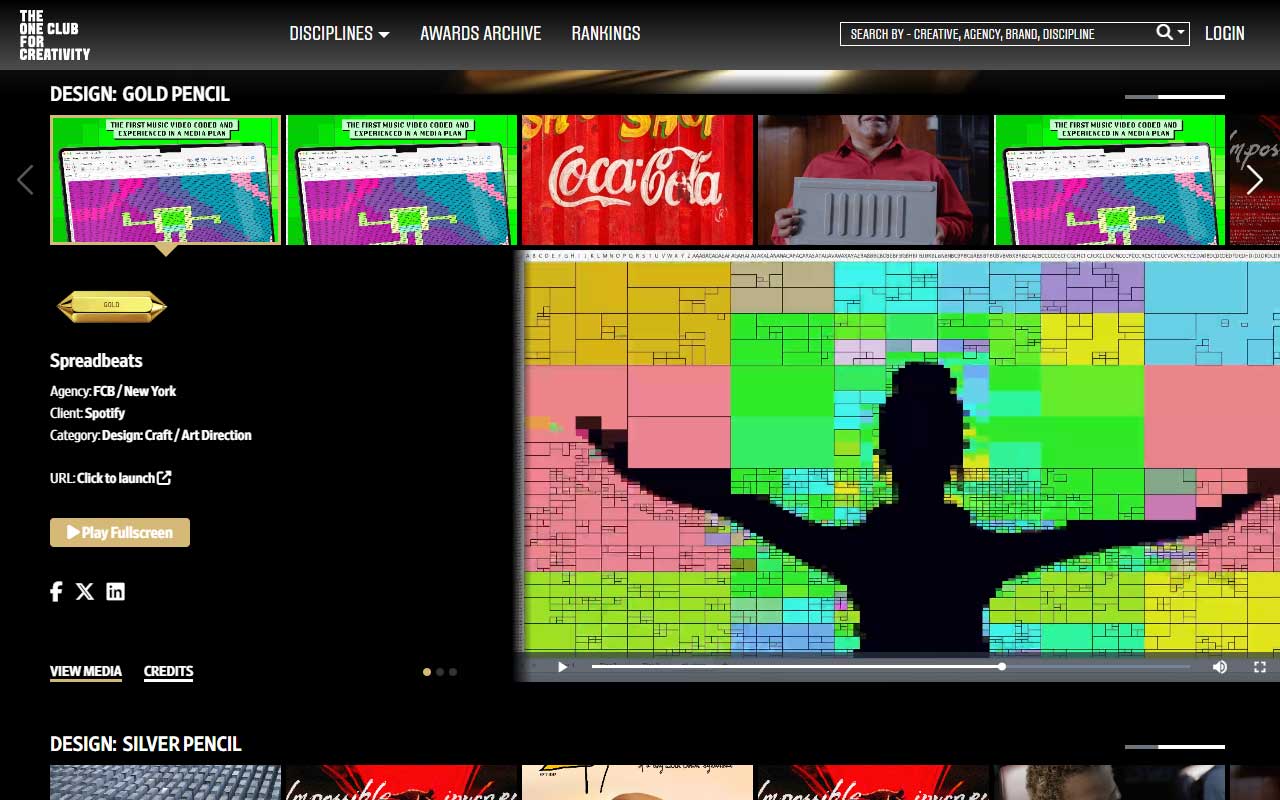This screenshot has height=800, width=1280.
Task: Share Spreadbeats on Facebook
Action: tap(56, 591)
